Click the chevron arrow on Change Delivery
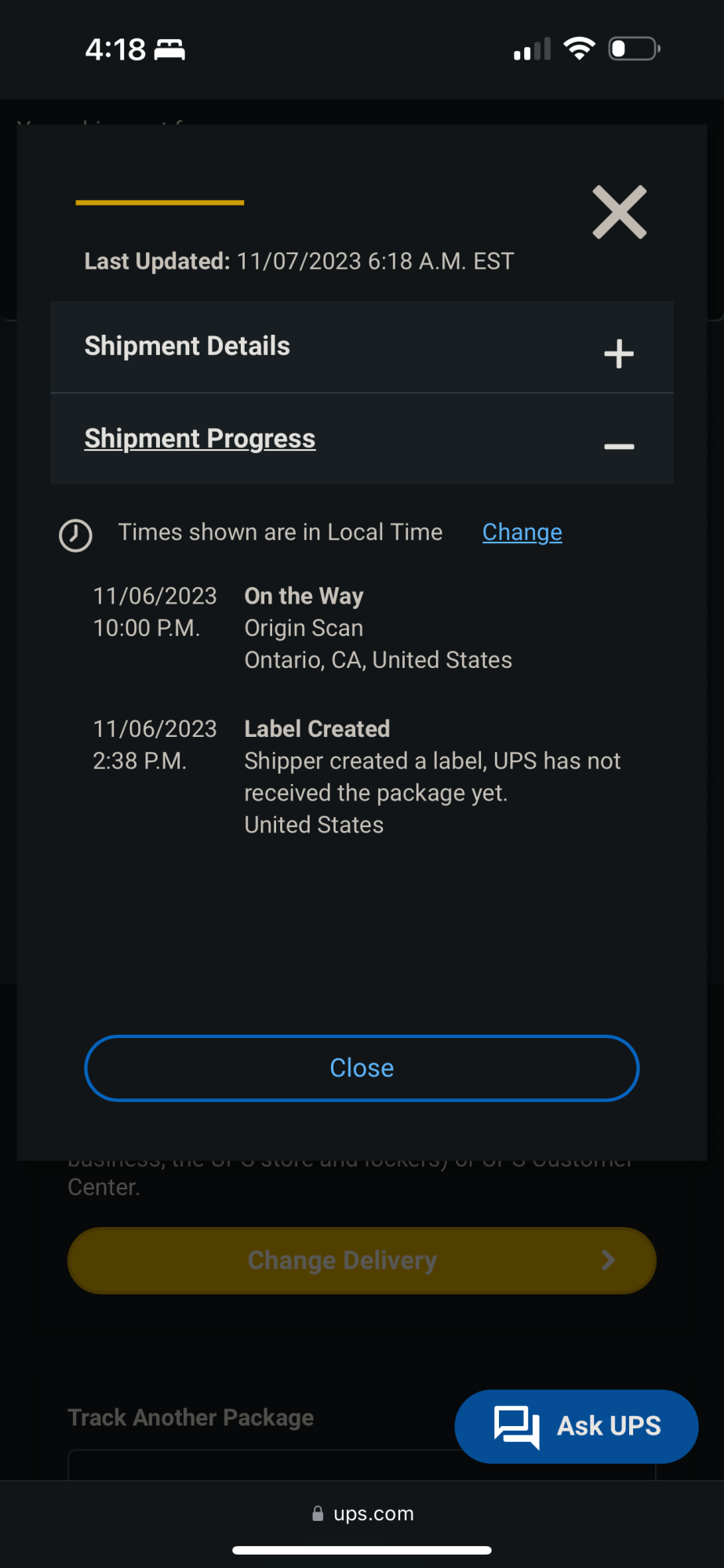This screenshot has height=1568, width=724. pos(608,1260)
